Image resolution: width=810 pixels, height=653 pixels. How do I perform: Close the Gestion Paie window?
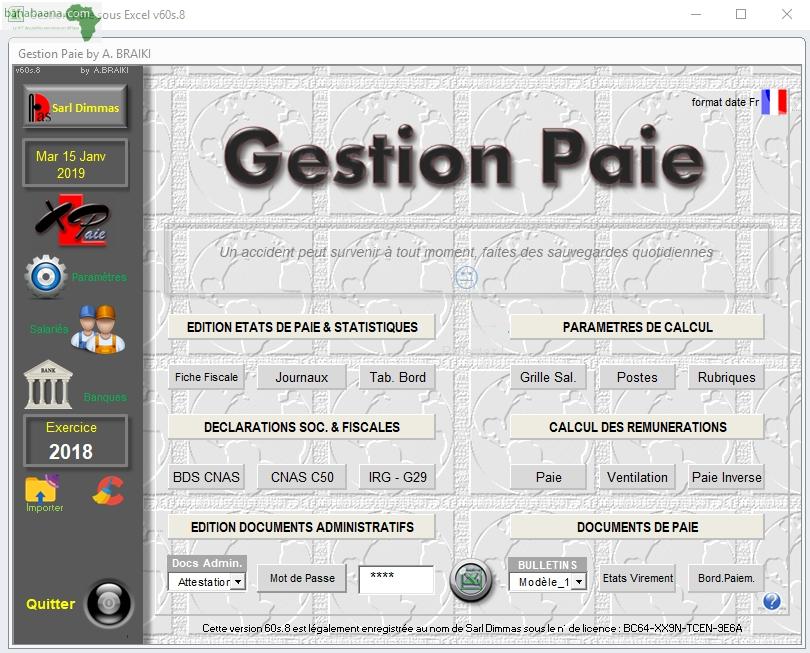787,14
